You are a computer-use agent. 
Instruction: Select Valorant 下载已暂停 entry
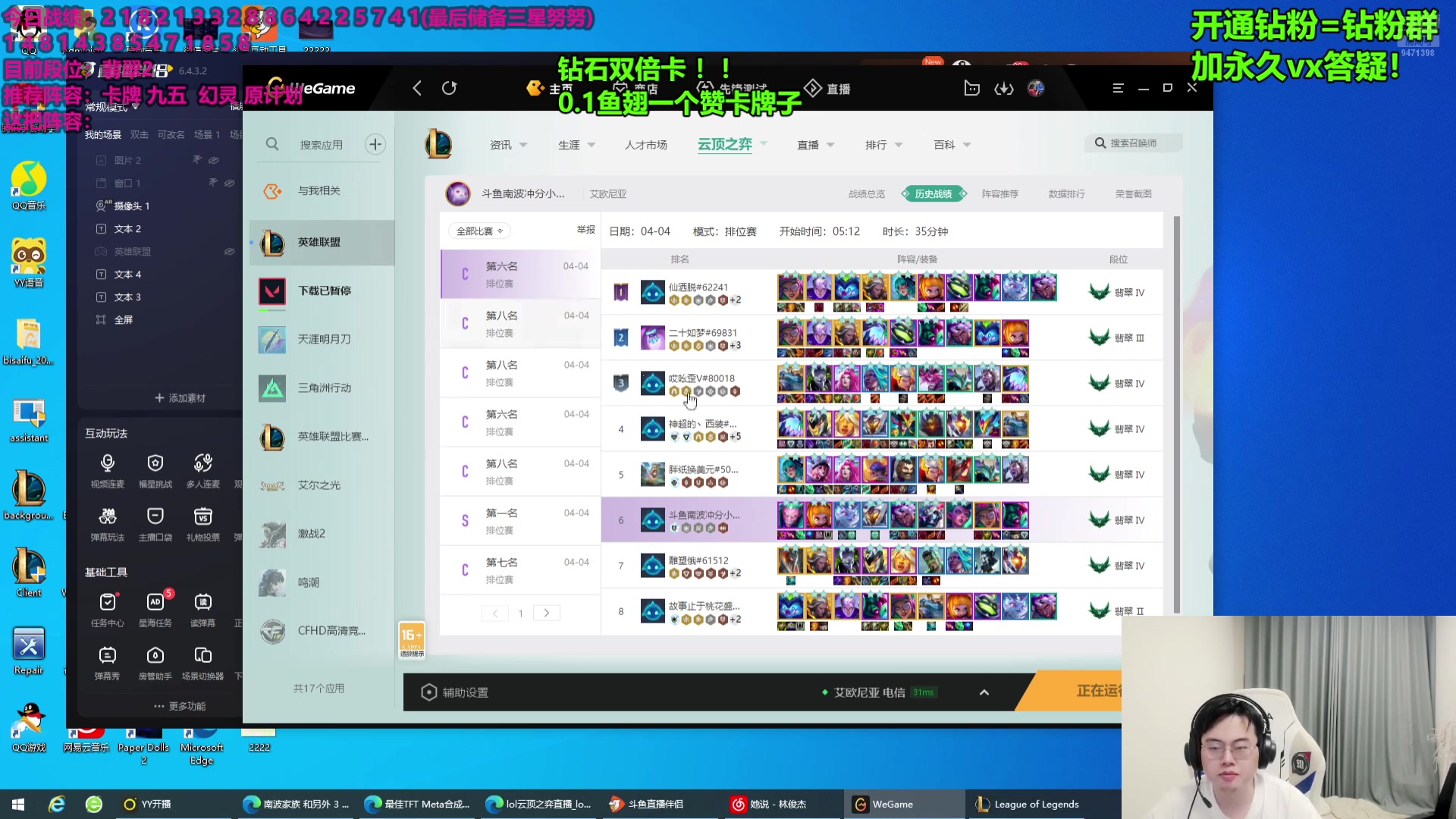(322, 291)
